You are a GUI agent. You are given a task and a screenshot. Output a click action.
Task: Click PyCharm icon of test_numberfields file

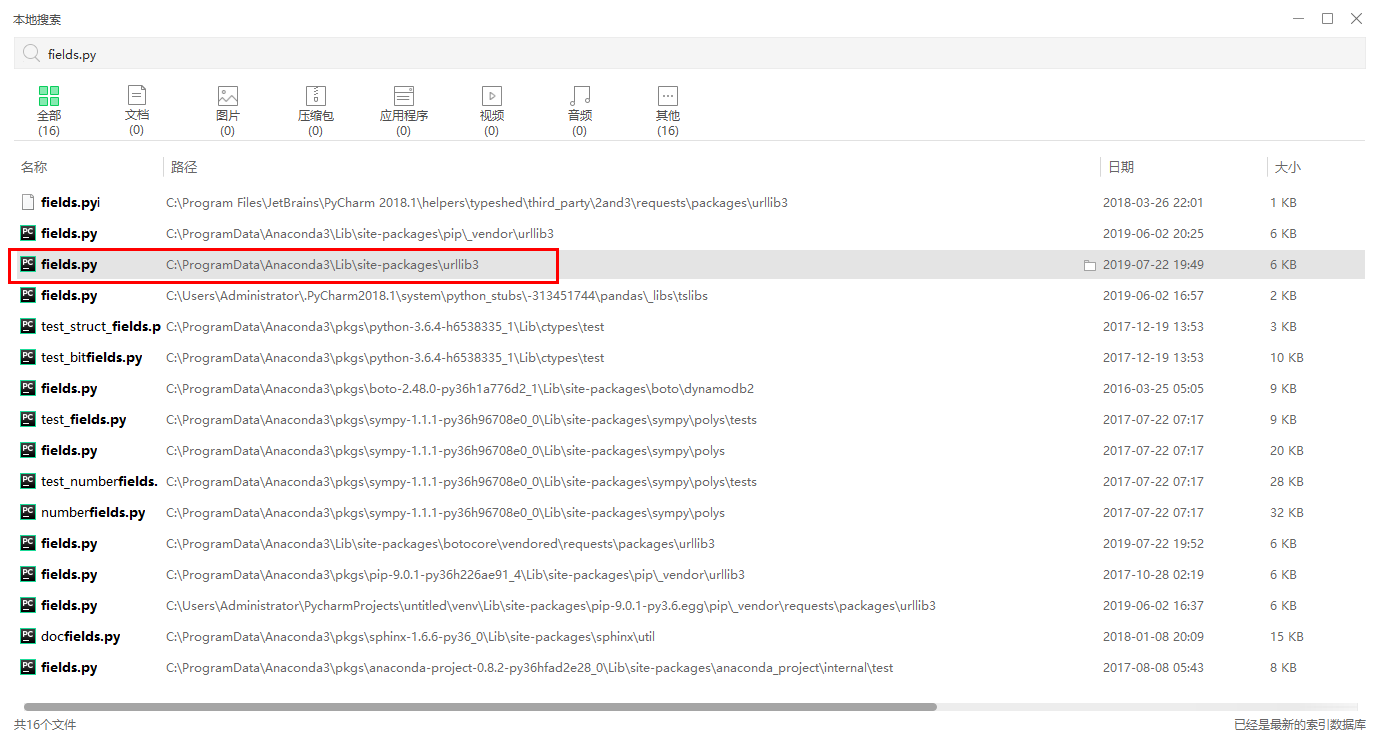[28, 481]
